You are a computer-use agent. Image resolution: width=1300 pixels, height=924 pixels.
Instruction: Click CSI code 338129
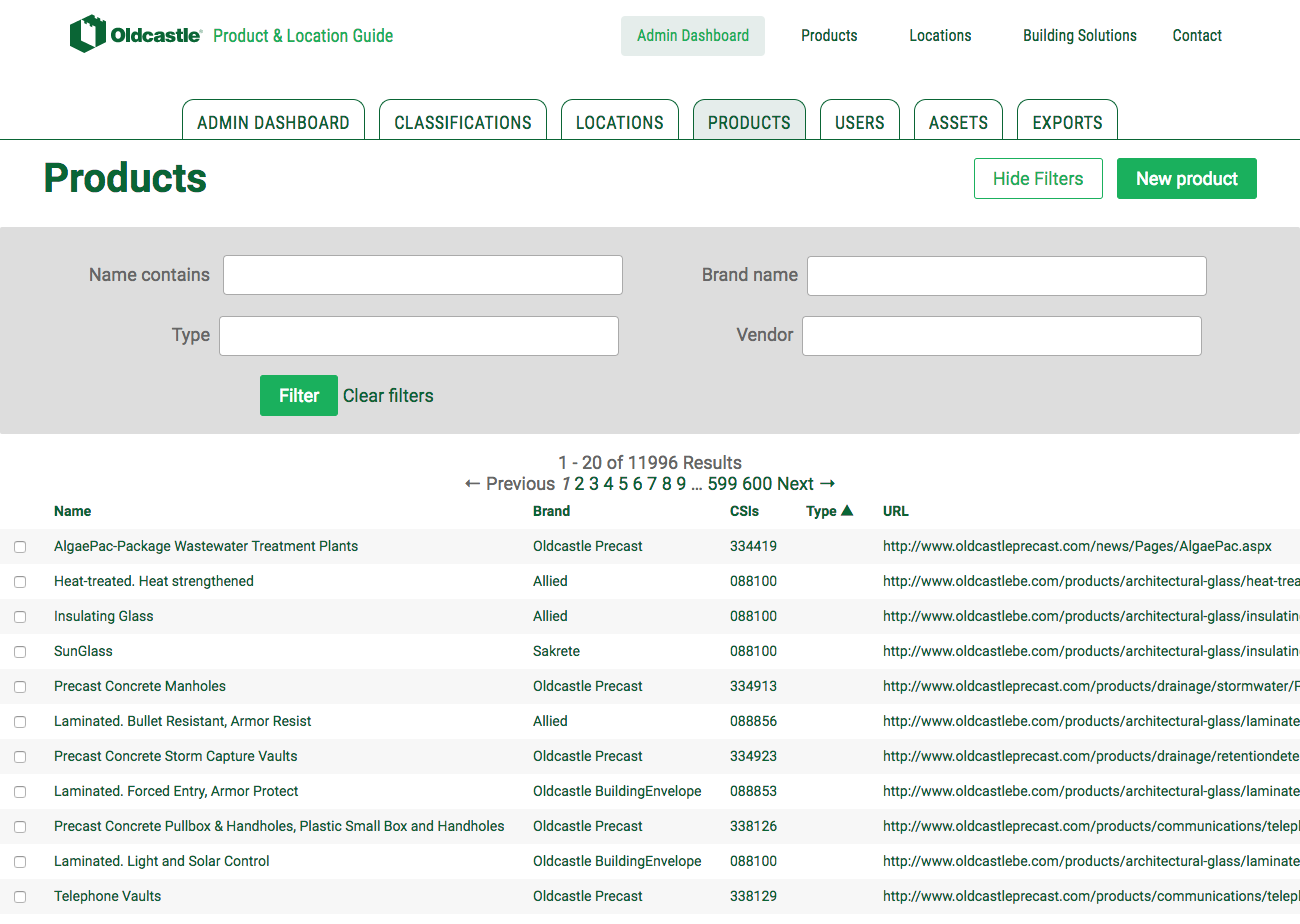pos(753,896)
